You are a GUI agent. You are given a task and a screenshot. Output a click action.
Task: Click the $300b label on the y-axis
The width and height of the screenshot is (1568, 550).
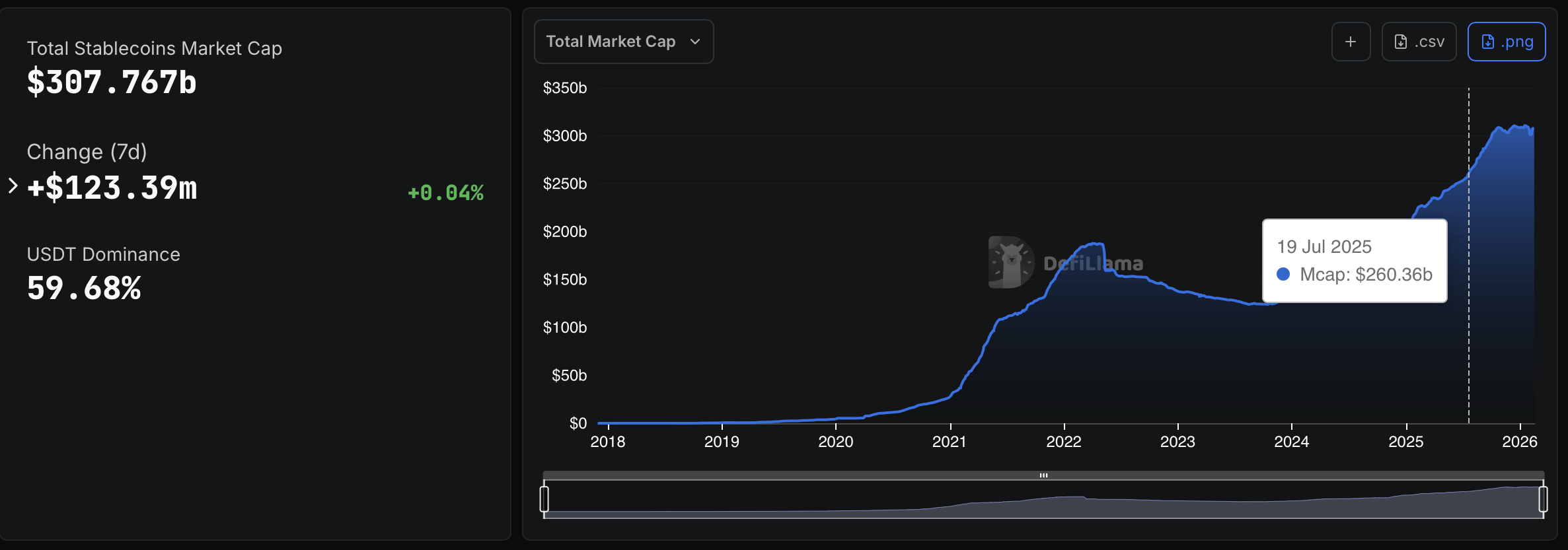point(564,136)
